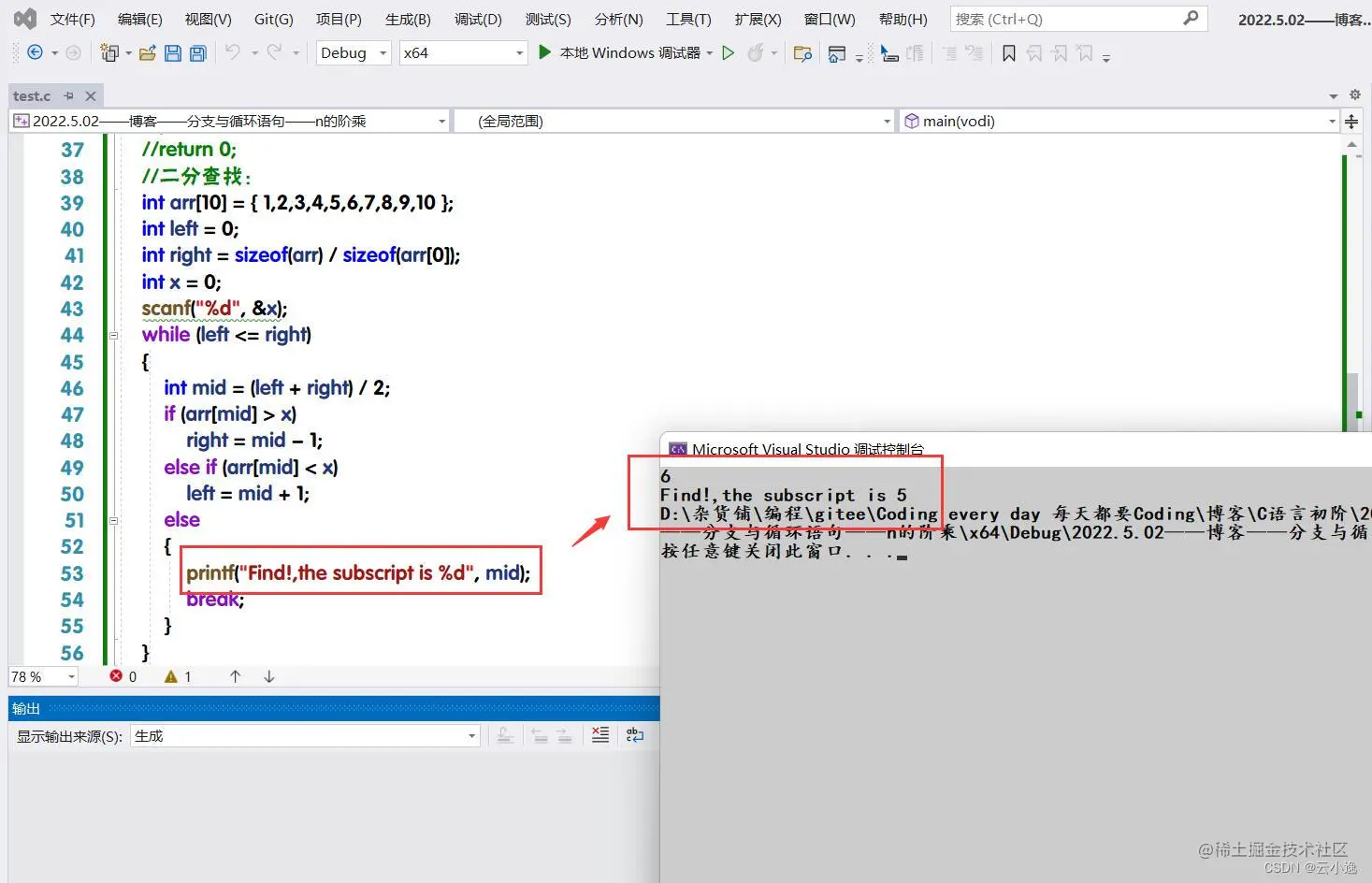Open the 编辑(E) menu
The width and height of the screenshot is (1372, 883).
coord(139,19)
